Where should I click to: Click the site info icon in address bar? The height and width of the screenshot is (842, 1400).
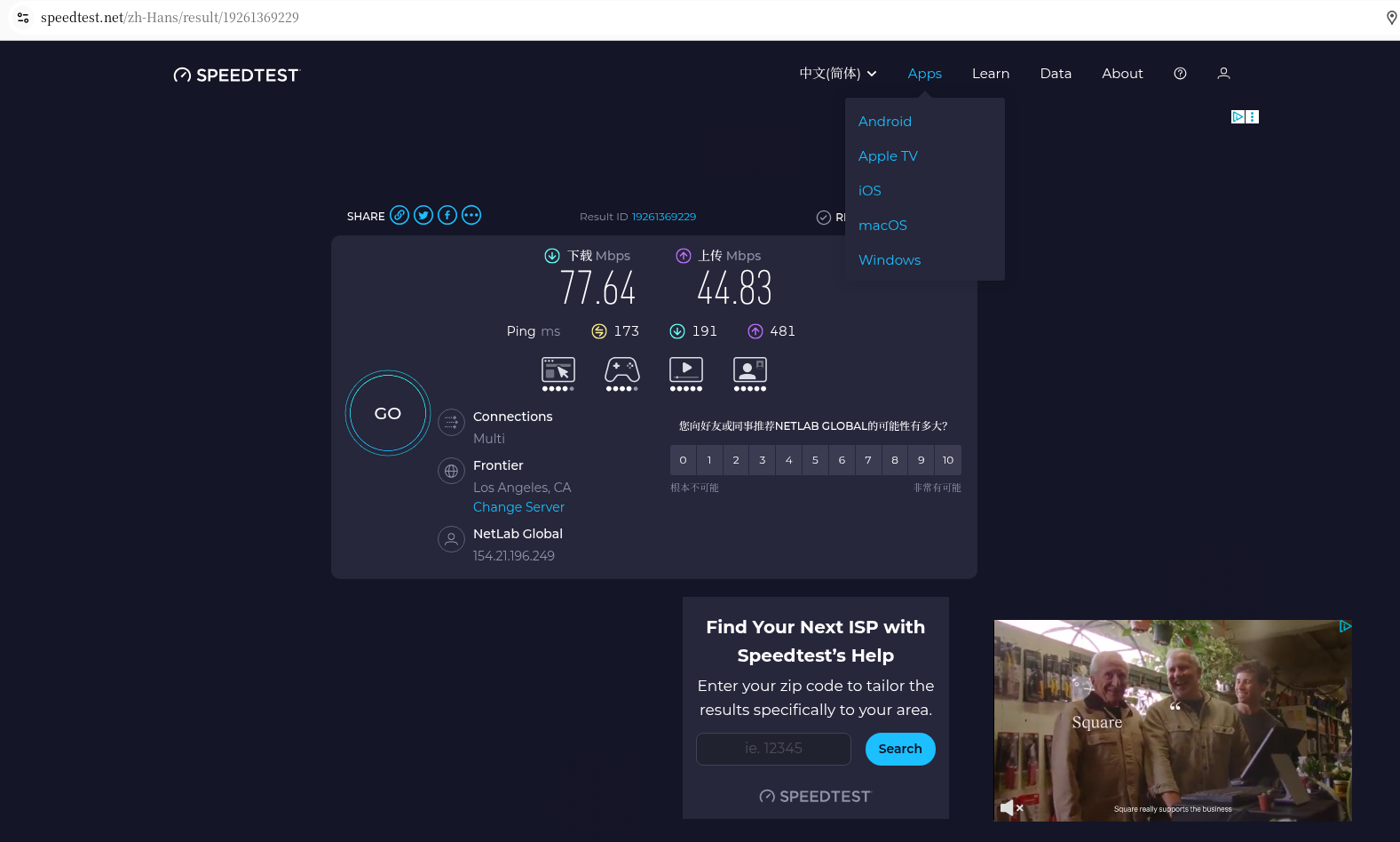23,18
